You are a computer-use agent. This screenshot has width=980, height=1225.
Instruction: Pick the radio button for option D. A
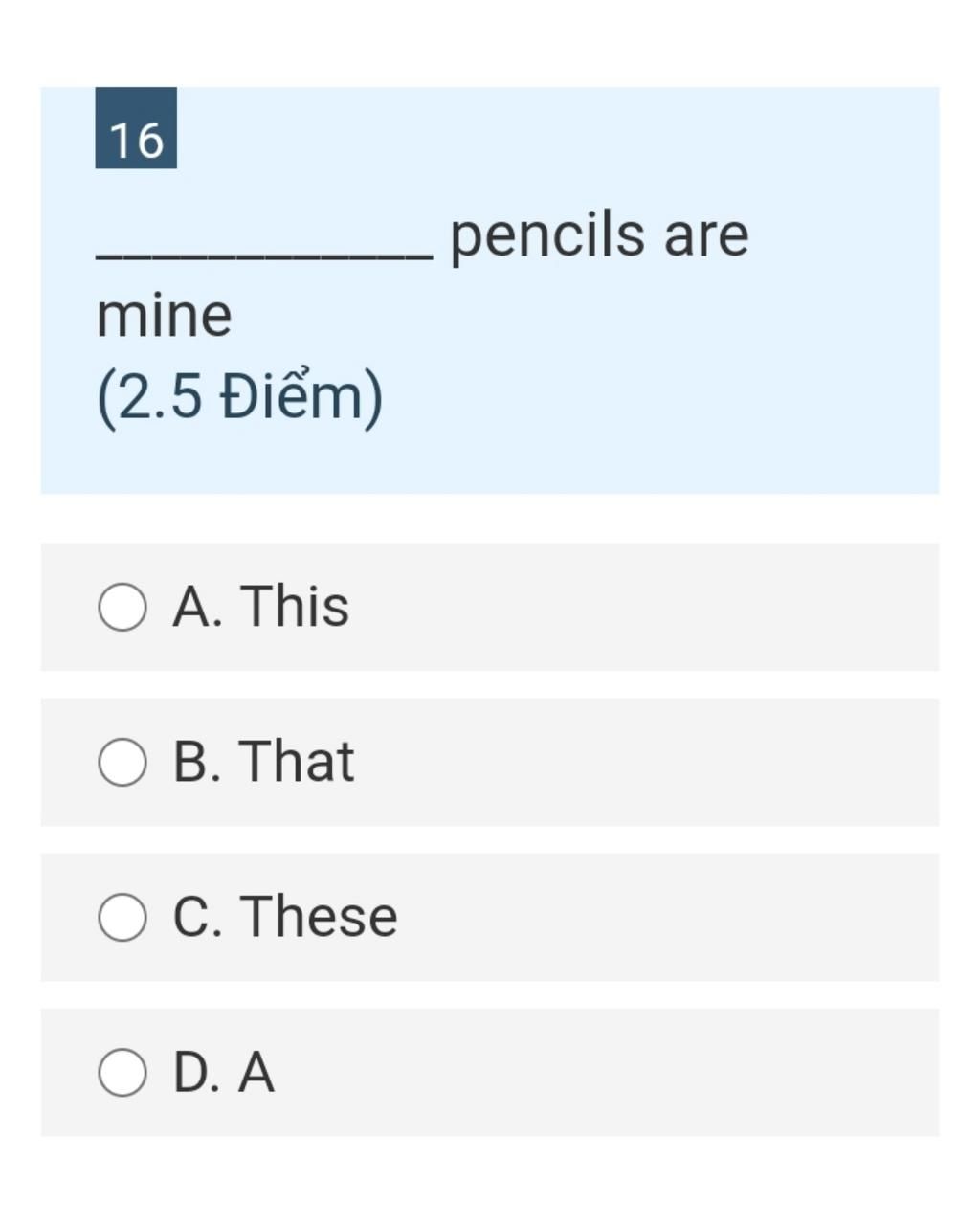[x=122, y=1073]
